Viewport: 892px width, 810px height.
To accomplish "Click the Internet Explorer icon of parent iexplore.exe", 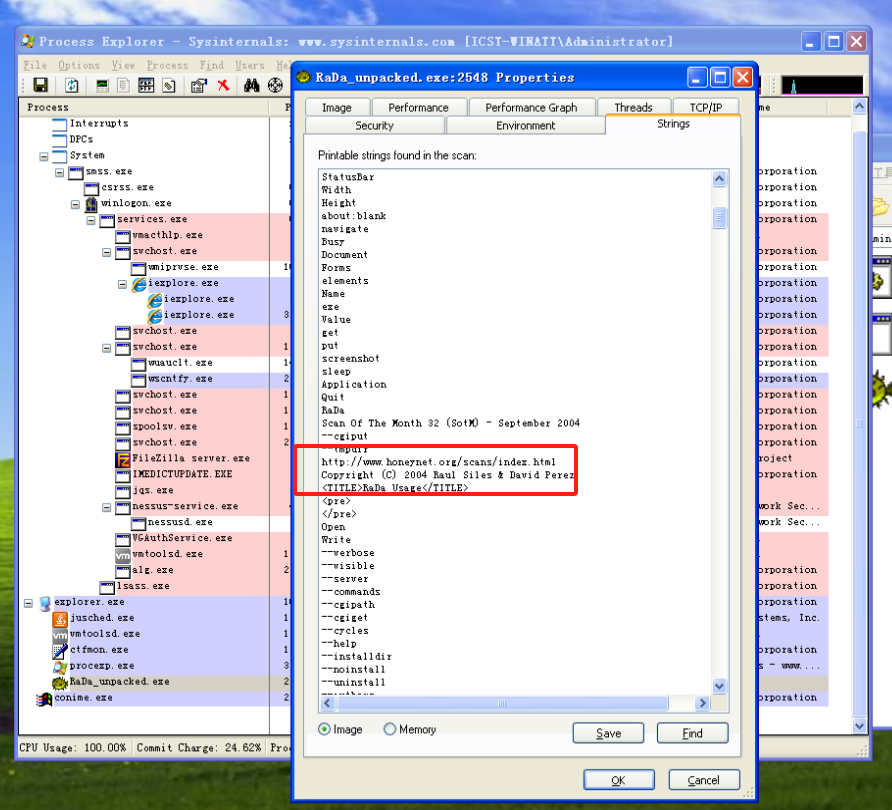I will pos(139,283).
